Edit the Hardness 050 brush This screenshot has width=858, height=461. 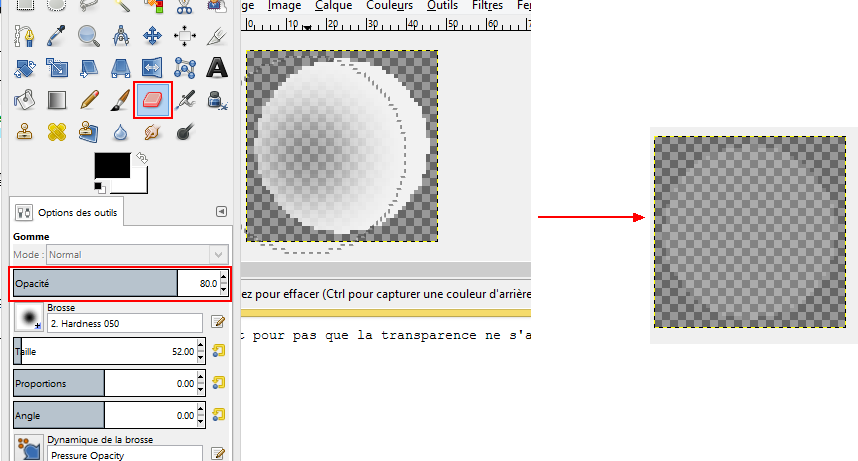tap(218, 322)
